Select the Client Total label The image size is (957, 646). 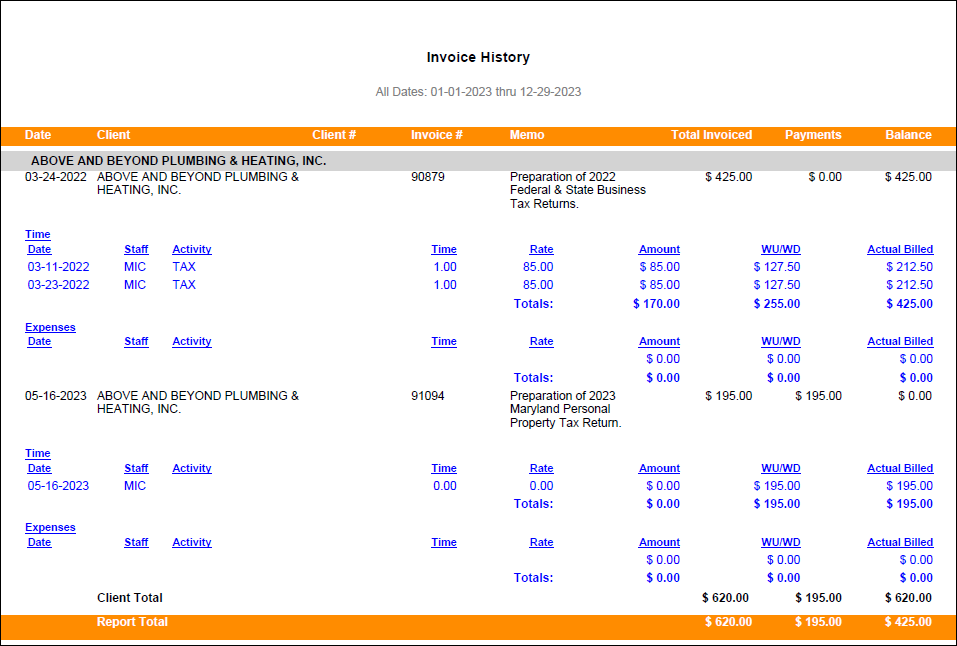coord(129,598)
